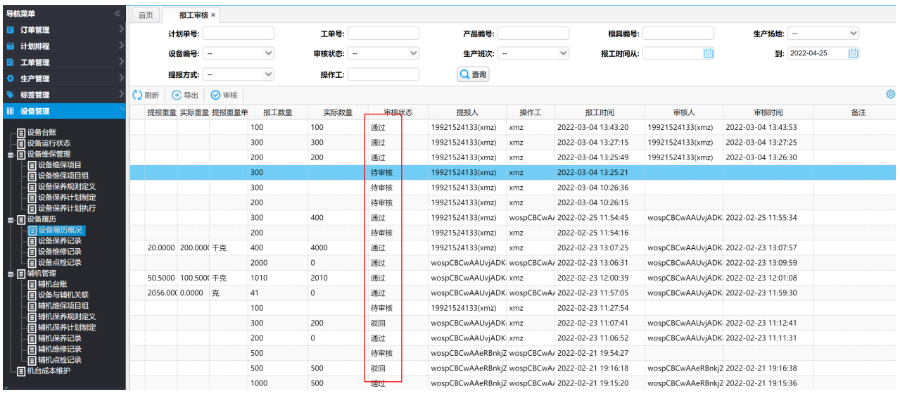Viewport: 900px width, 395px height.
Task: Open 订单管理 menu section
Action: click(x=63, y=29)
